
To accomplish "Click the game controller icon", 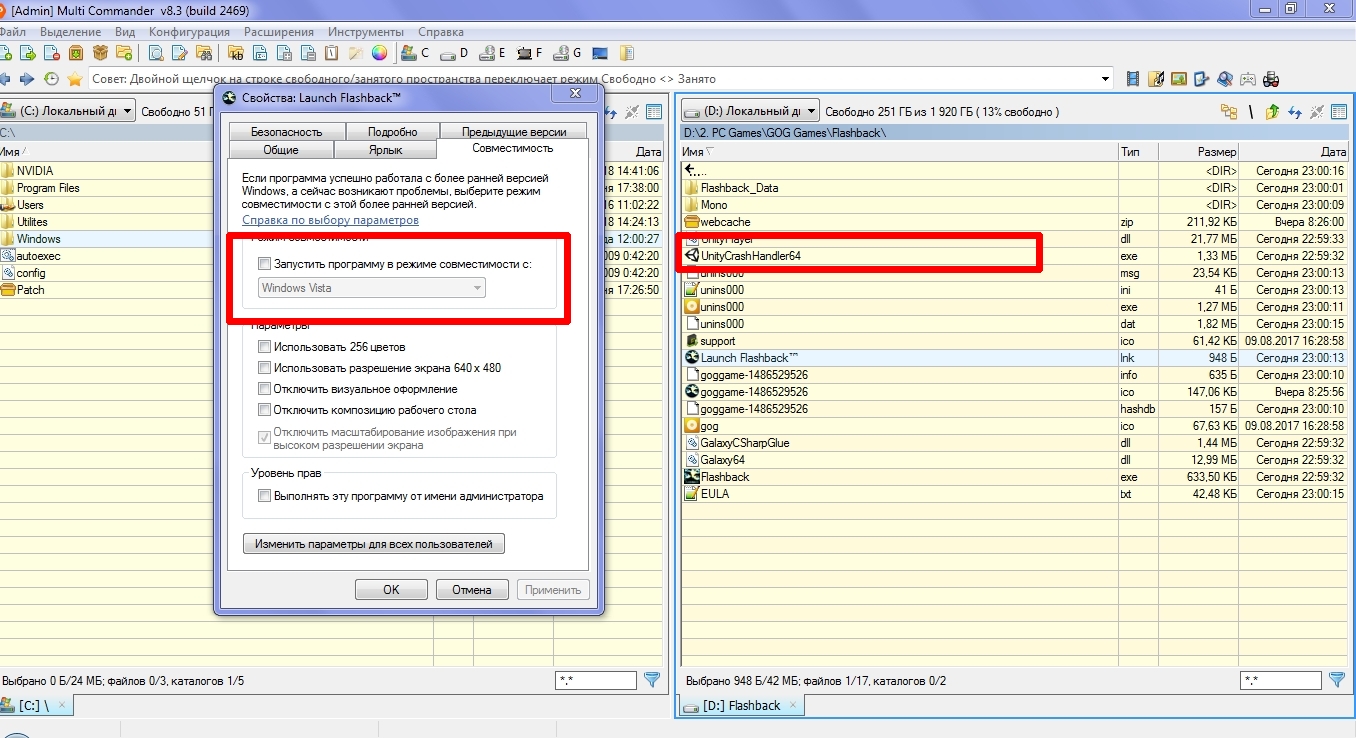I will [x=1248, y=79].
